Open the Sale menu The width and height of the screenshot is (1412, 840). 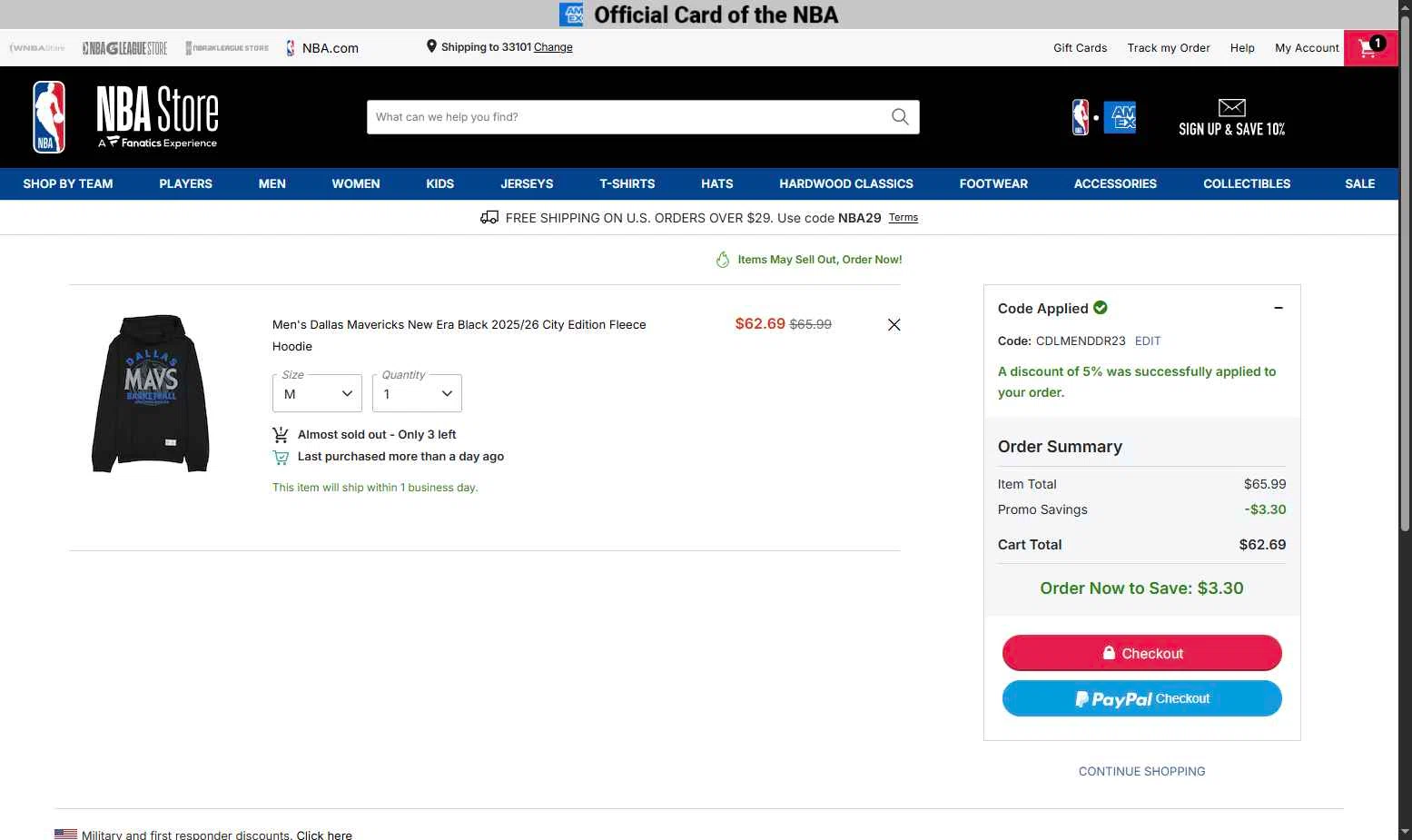(1360, 183)
